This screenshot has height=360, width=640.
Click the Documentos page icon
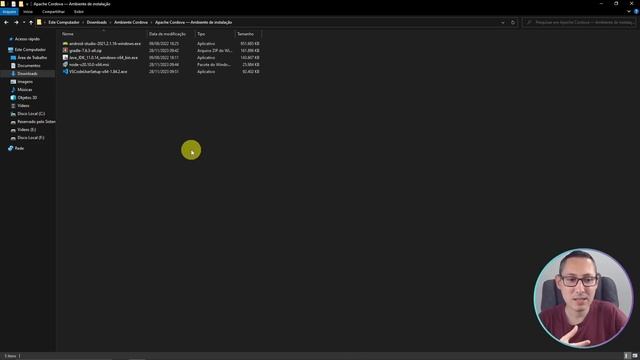pyautogui.click(x=13, y=66)
